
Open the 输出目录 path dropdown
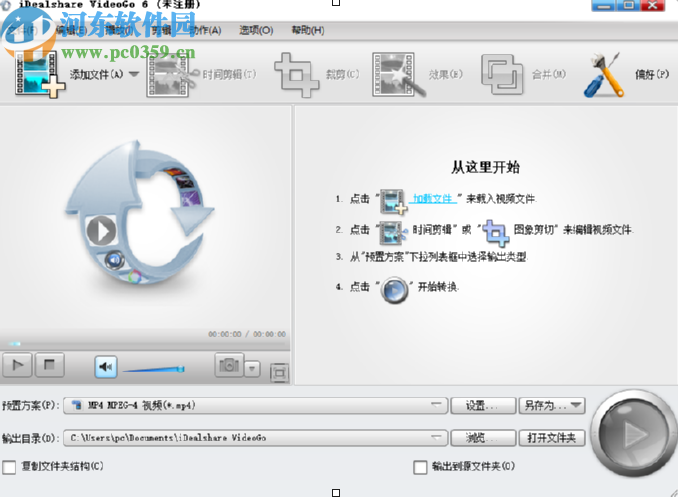(256, 438)
